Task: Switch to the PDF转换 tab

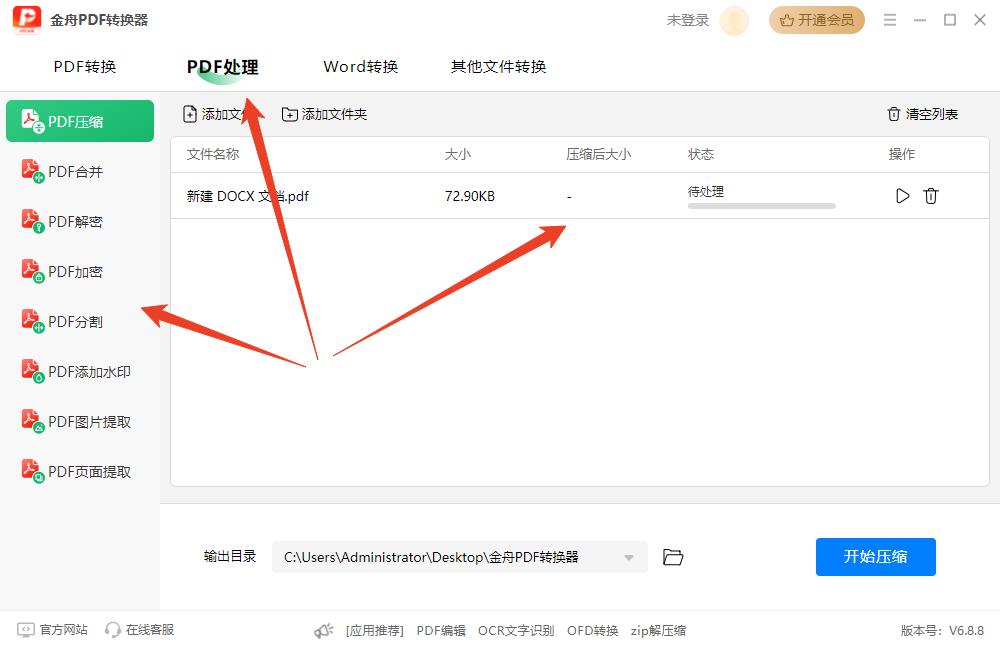Action: [x=85, y=67]
